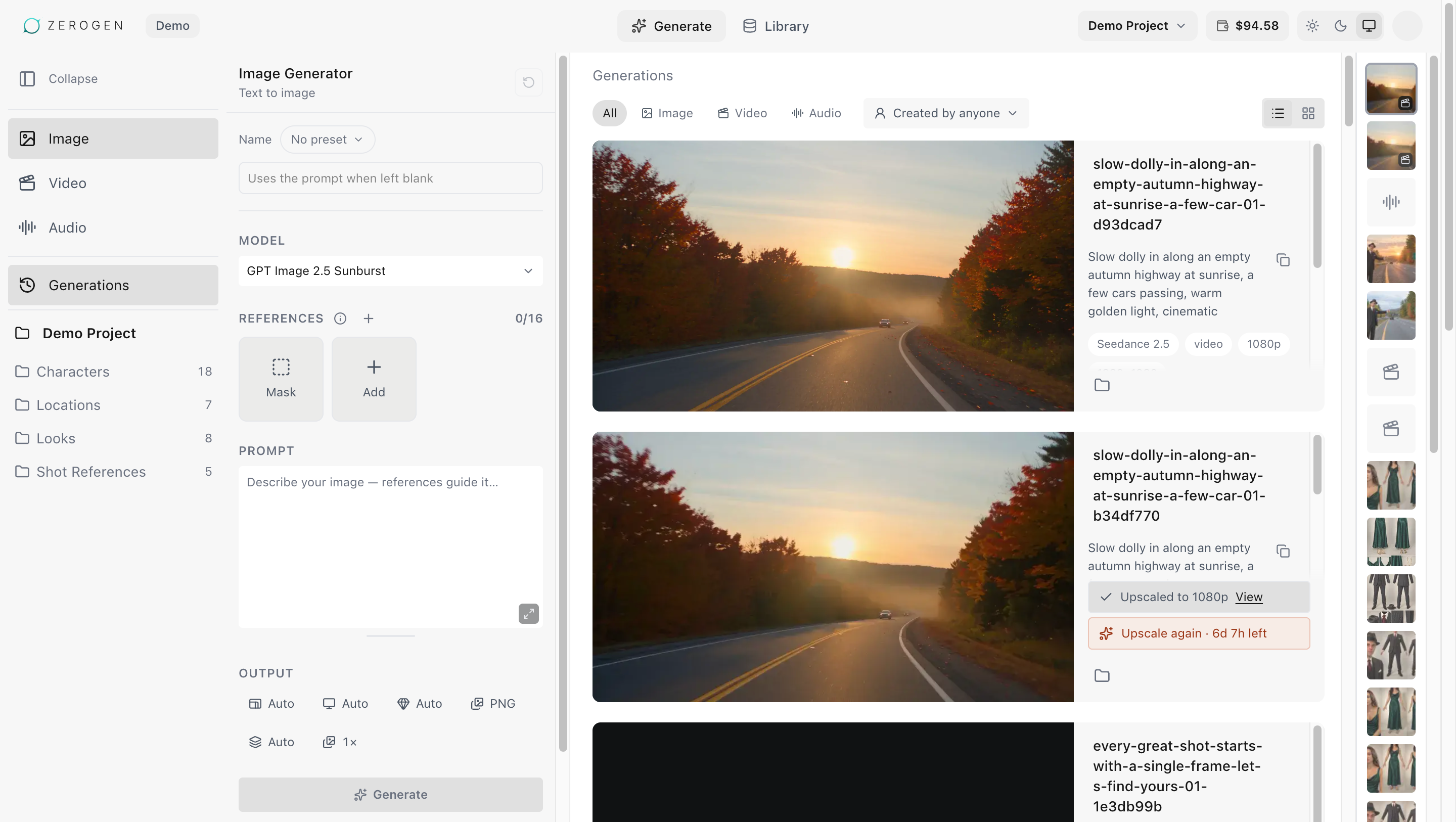Click the video tag on d93dcad7 card
The width and height of the screenshot is (1456, 822).
(1208, 344)
